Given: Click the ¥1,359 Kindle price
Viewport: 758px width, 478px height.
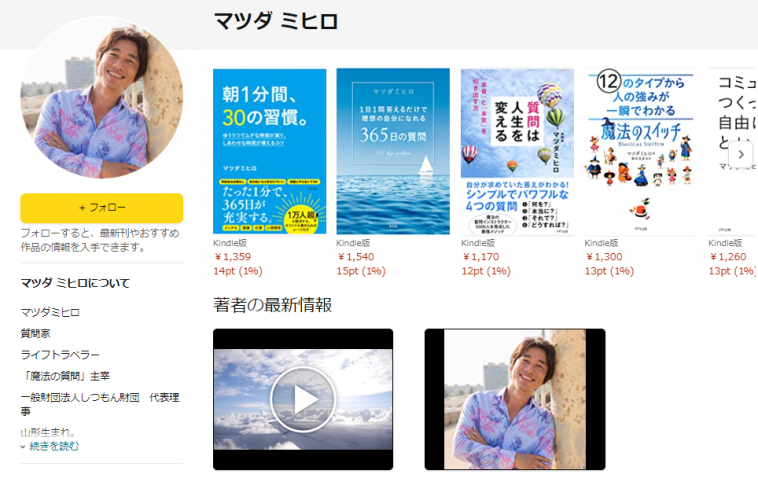Looking at the screenshot, I should [x=233, y=257].
